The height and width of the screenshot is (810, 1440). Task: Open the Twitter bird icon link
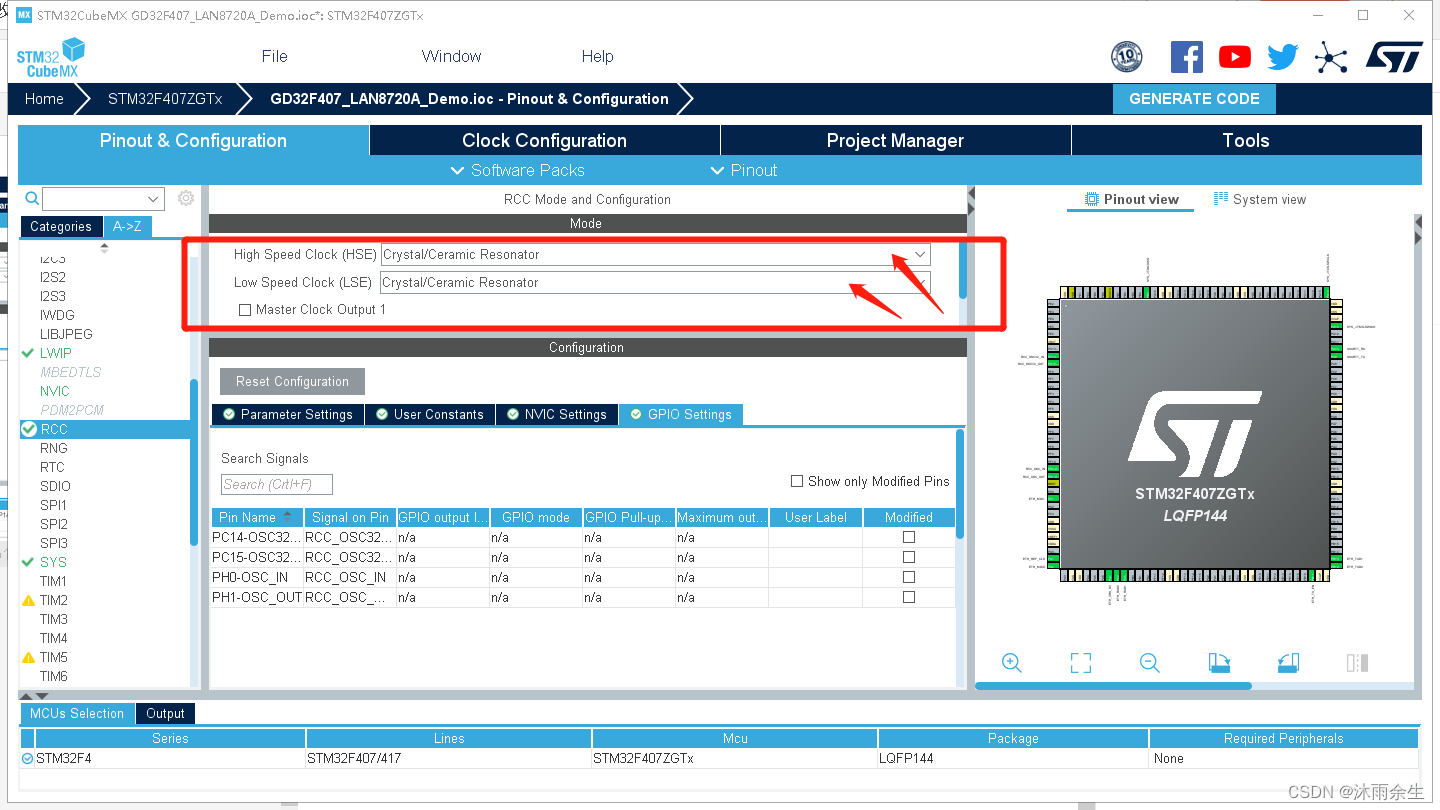tap(1282, 57)
